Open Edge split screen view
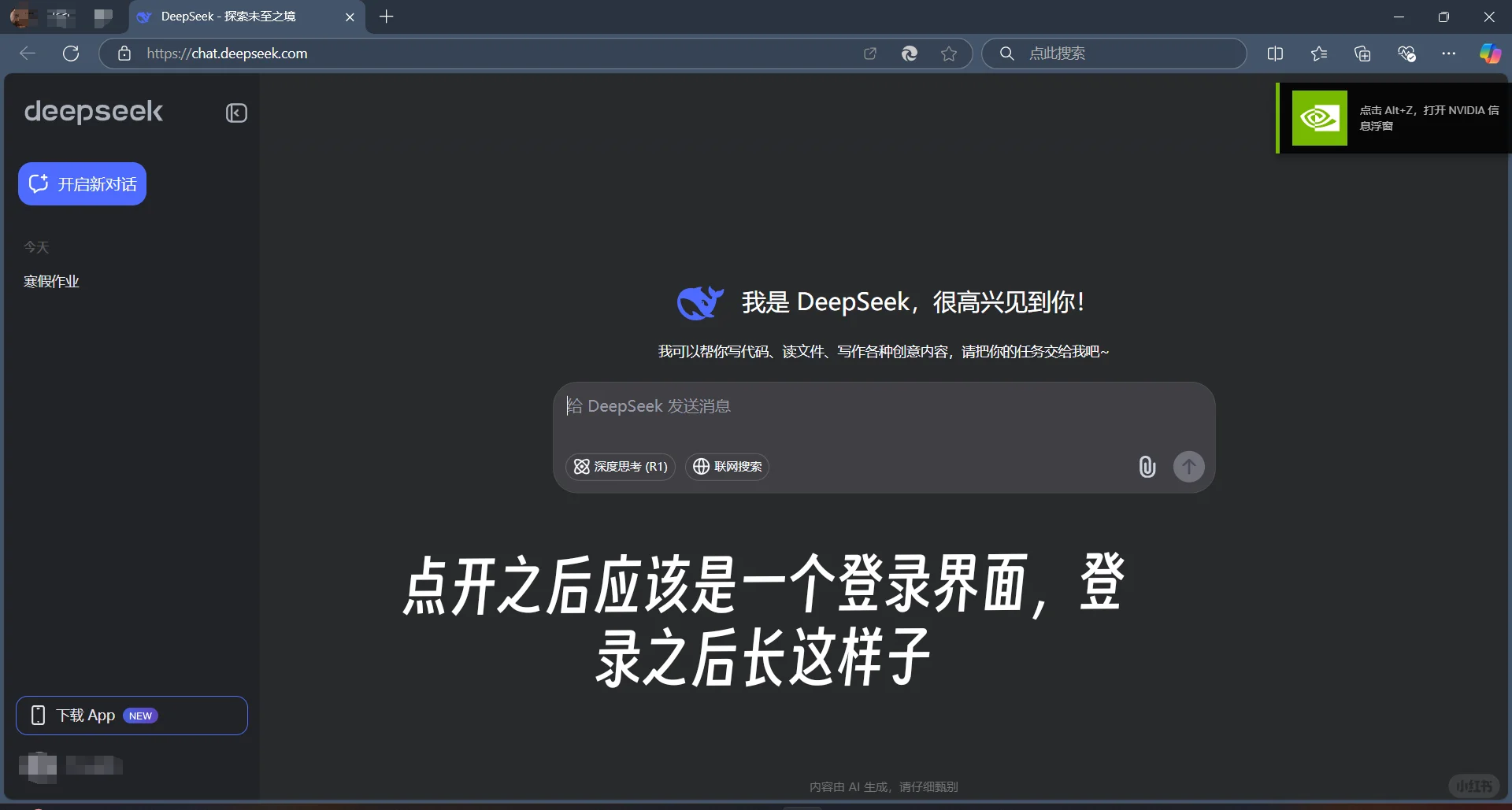1512x810 pixels. click(1275, 54)
